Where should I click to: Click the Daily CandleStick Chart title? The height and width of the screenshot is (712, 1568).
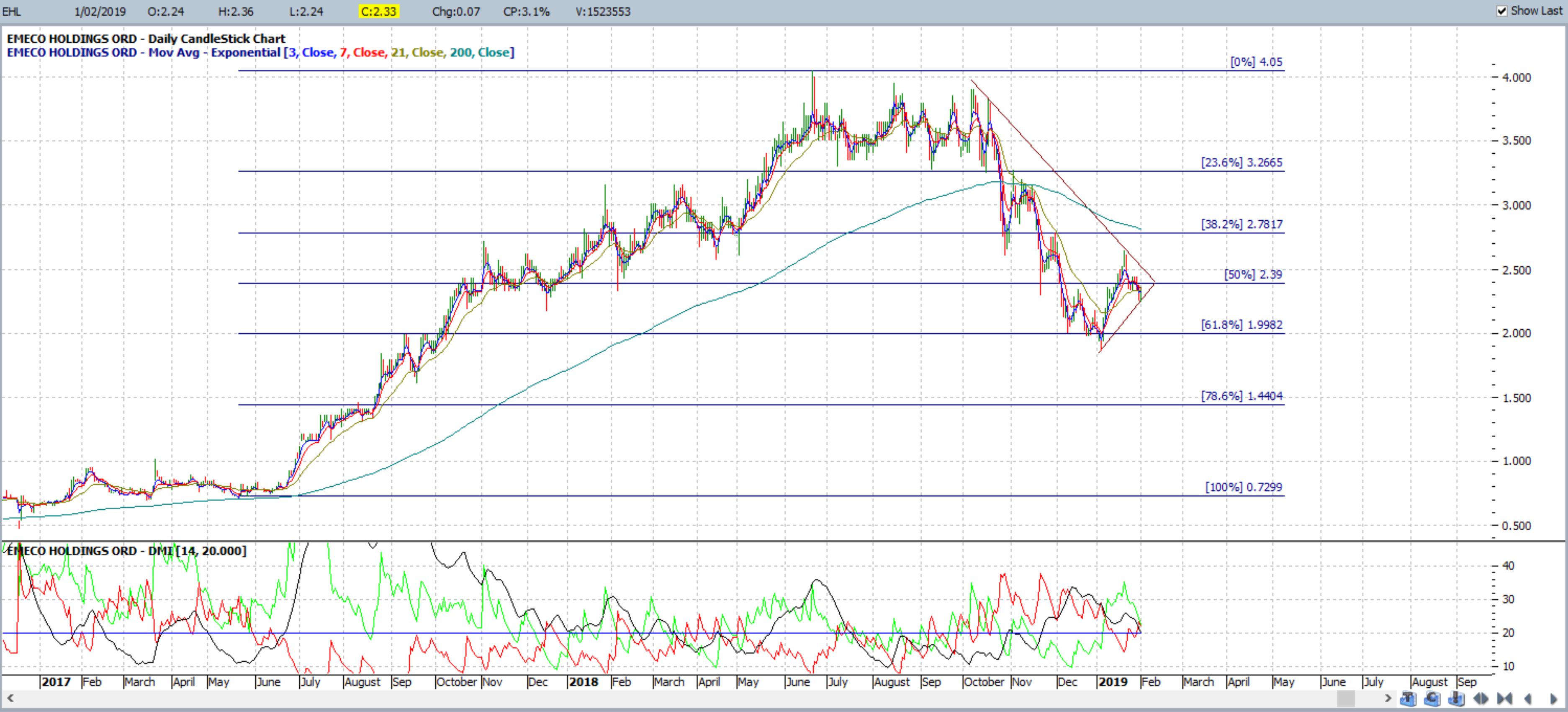pos(146,39)
